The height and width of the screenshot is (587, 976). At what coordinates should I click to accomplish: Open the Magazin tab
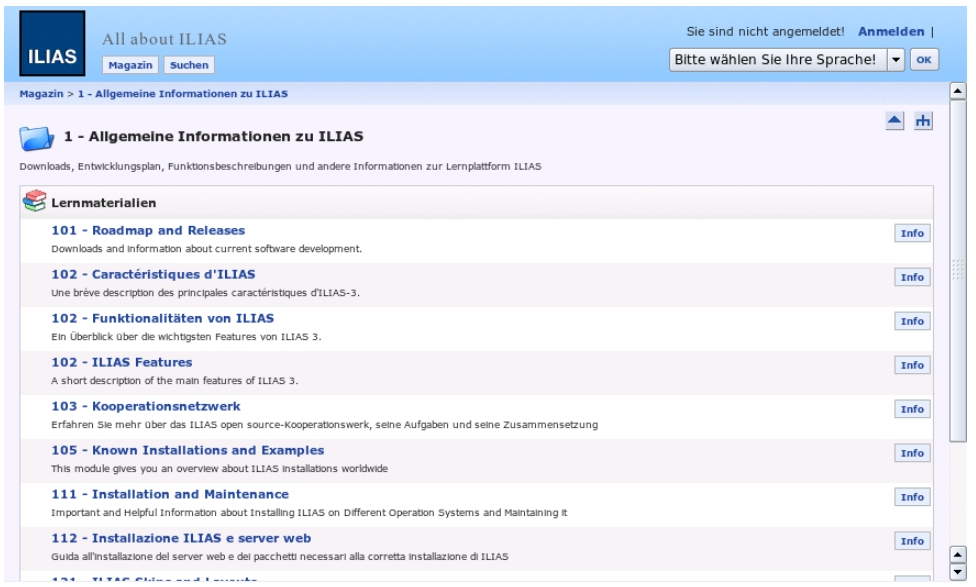(x=130, y=65)
